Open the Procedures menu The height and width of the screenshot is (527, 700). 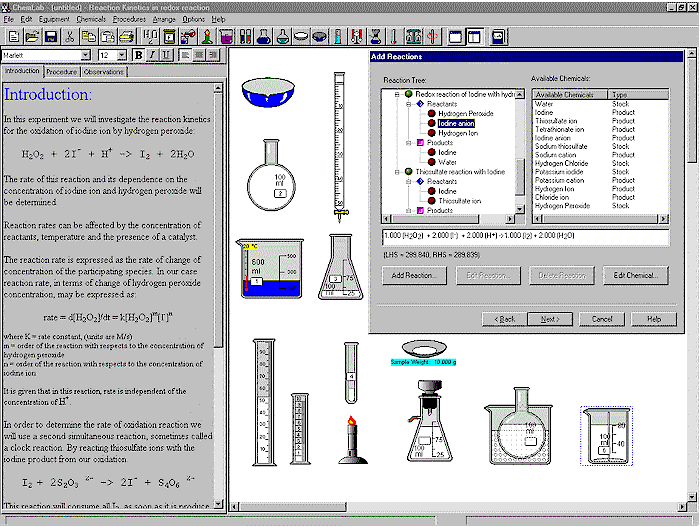point(129,19)
